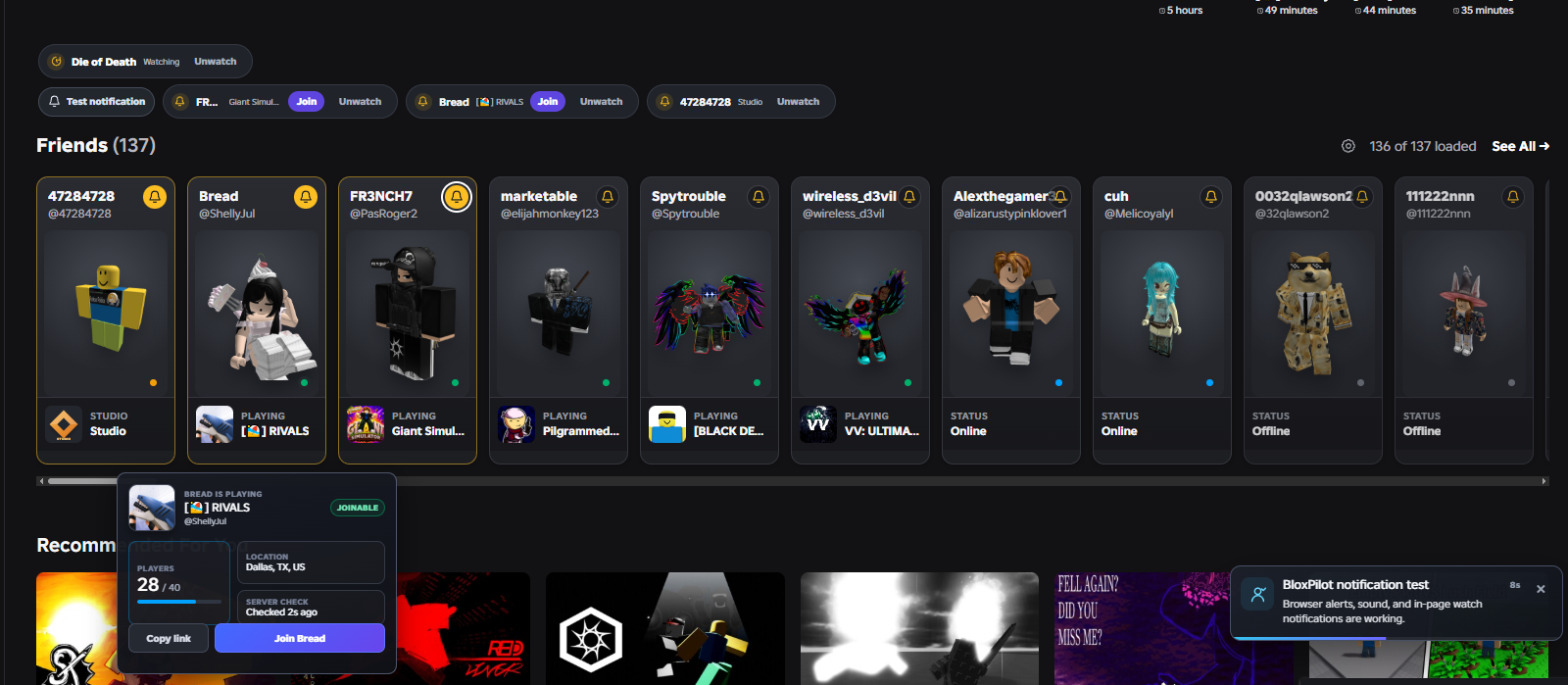Click '136 of 137 loaded' text
This screenshot has height=685, width=1568.
[1423, 146]
